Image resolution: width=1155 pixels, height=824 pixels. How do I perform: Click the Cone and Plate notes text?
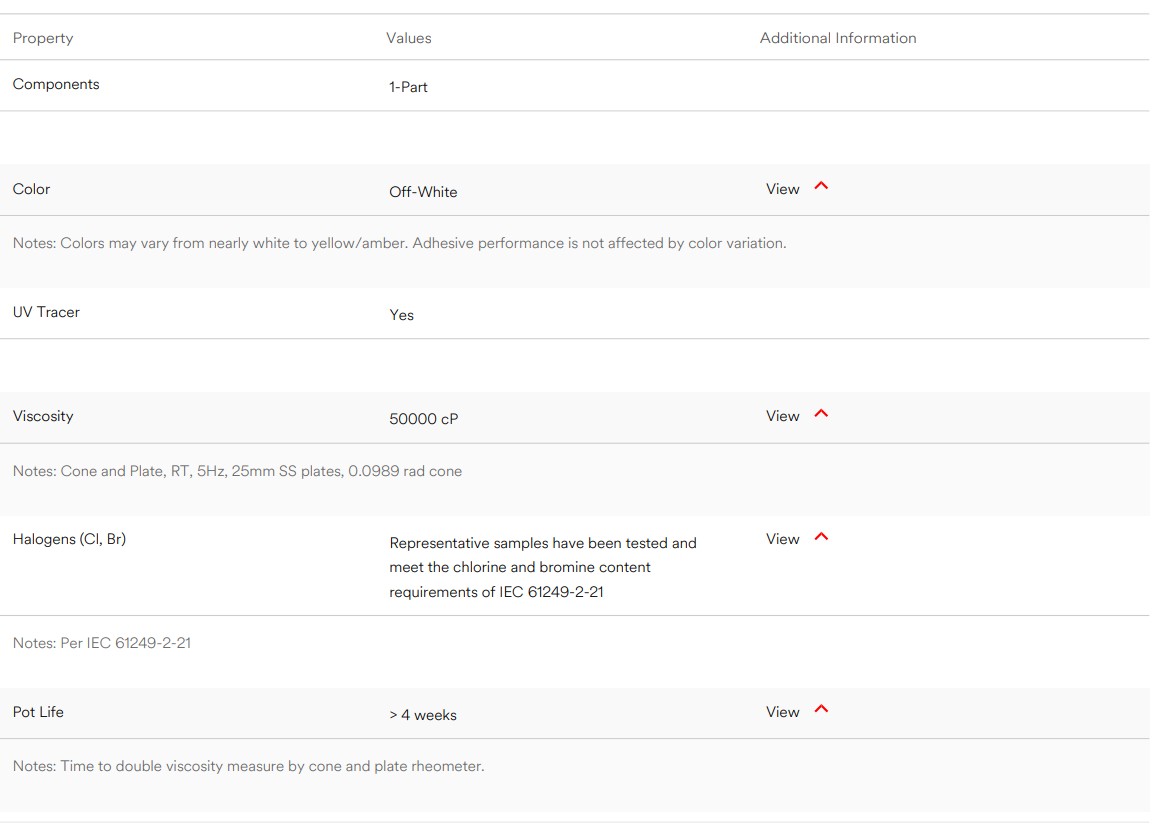click(x=237, y=471)
